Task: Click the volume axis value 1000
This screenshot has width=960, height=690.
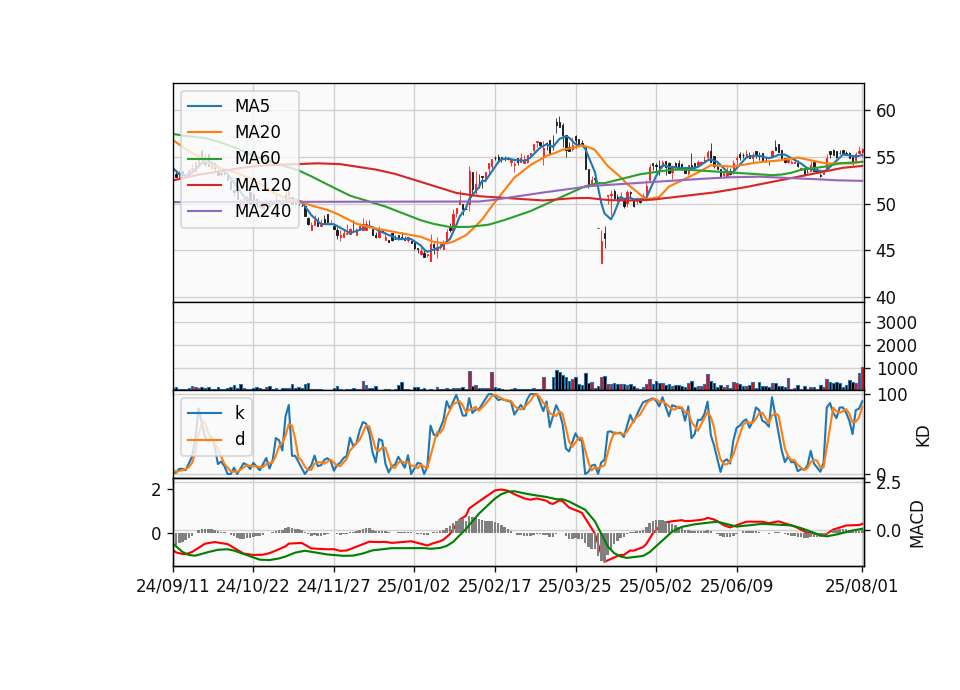Action: pos(896,369)
